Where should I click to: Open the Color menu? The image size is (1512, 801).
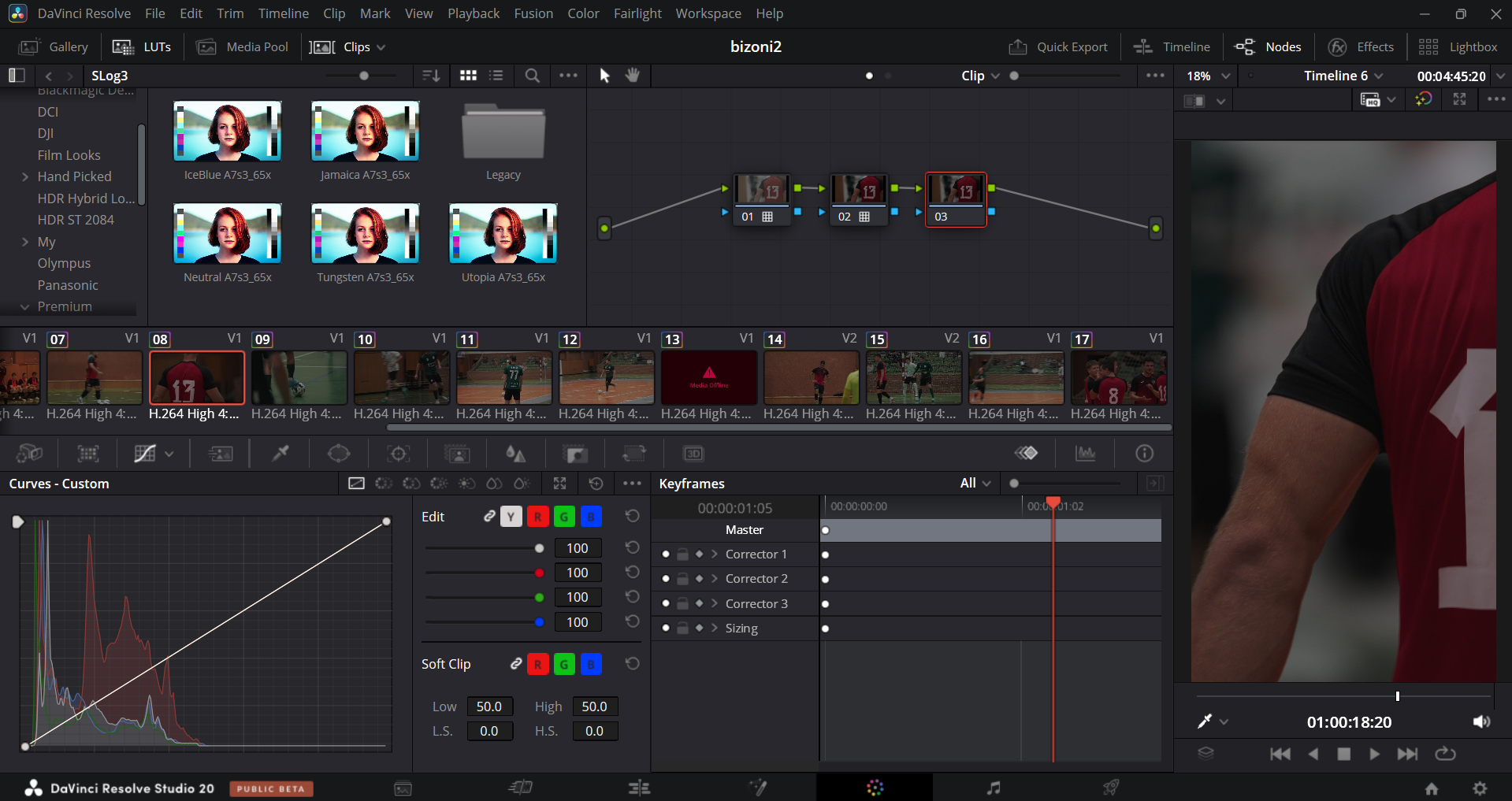(583, 13)
